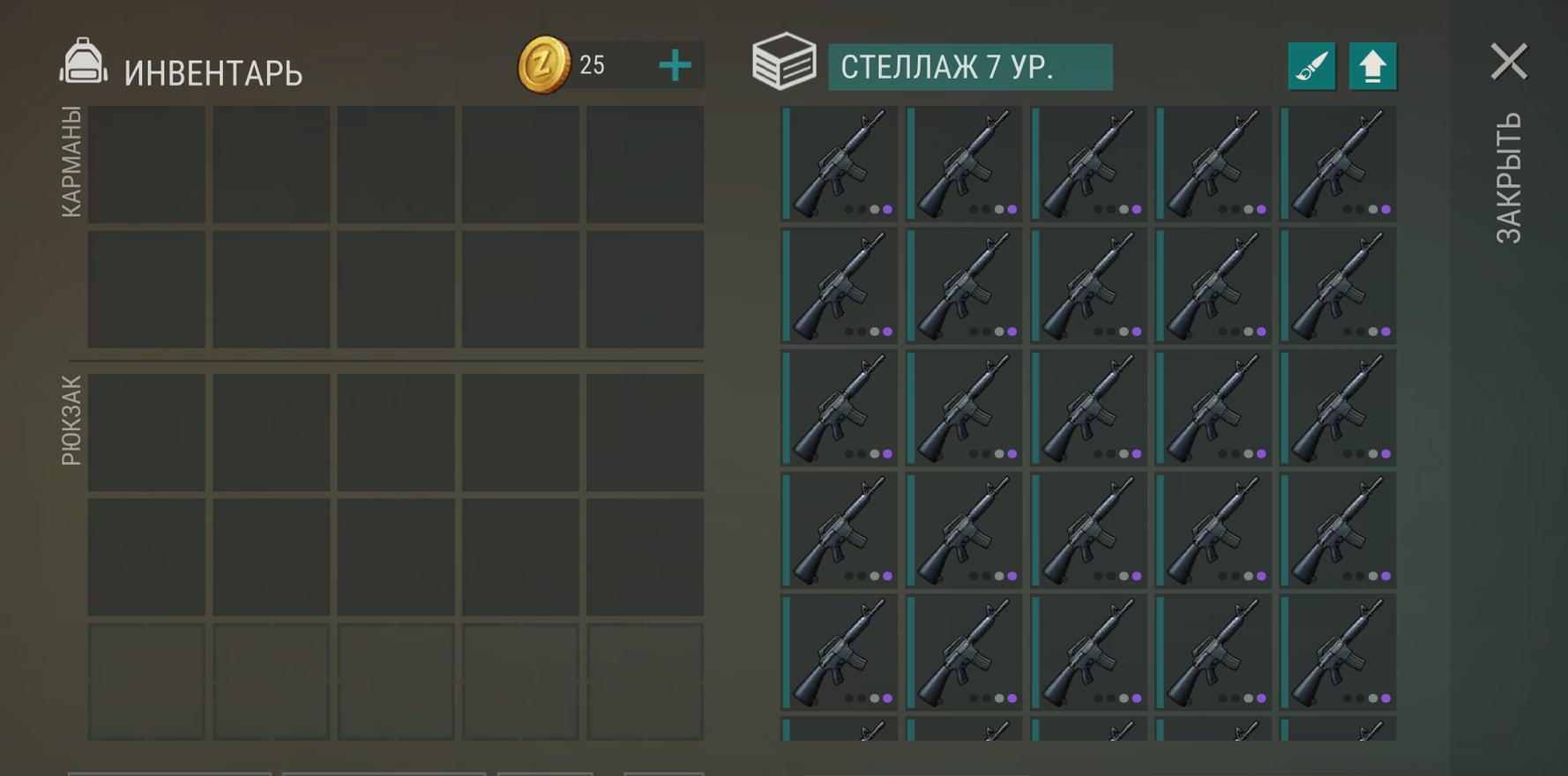Tap the ЗАКРЫТЬ vertical label
Viewport: 1568px width, 776px height.
pyautogui.click(x=1509, y=177)
